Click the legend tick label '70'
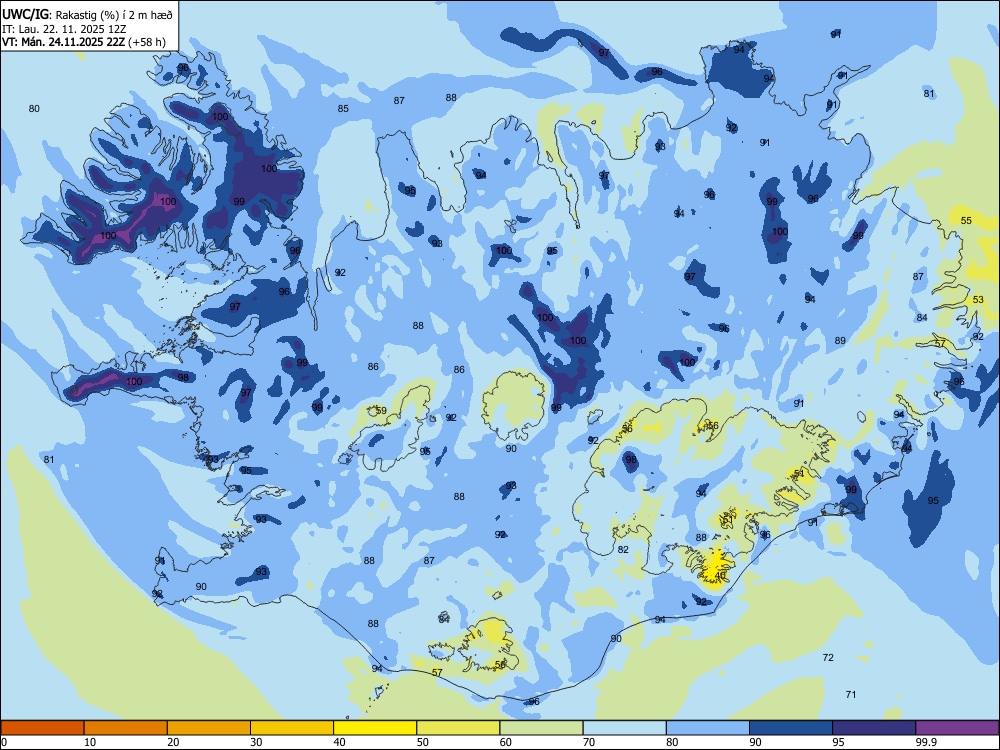 (x=589, y=742)
